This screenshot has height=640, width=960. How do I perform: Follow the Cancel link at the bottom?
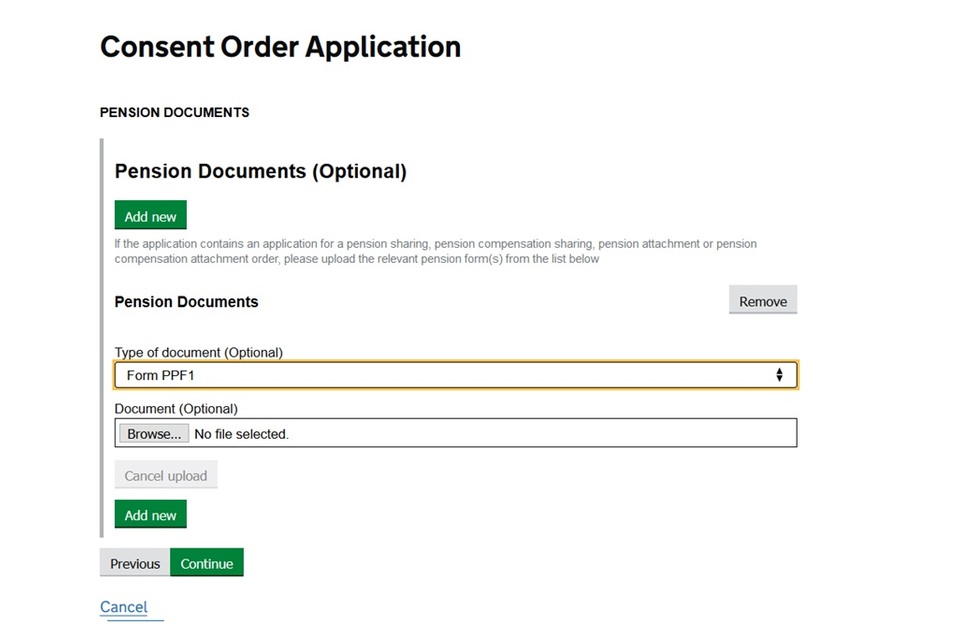(x=124, y=607)
